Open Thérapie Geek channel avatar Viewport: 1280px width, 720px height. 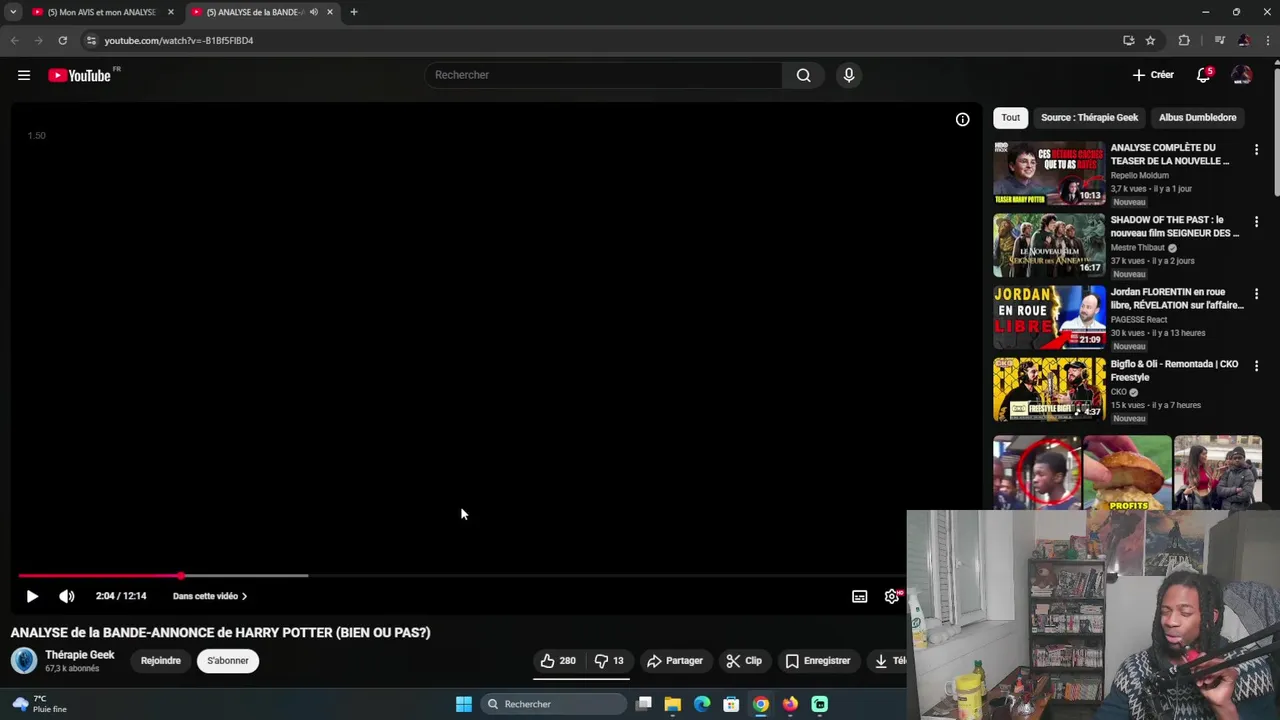24,660
